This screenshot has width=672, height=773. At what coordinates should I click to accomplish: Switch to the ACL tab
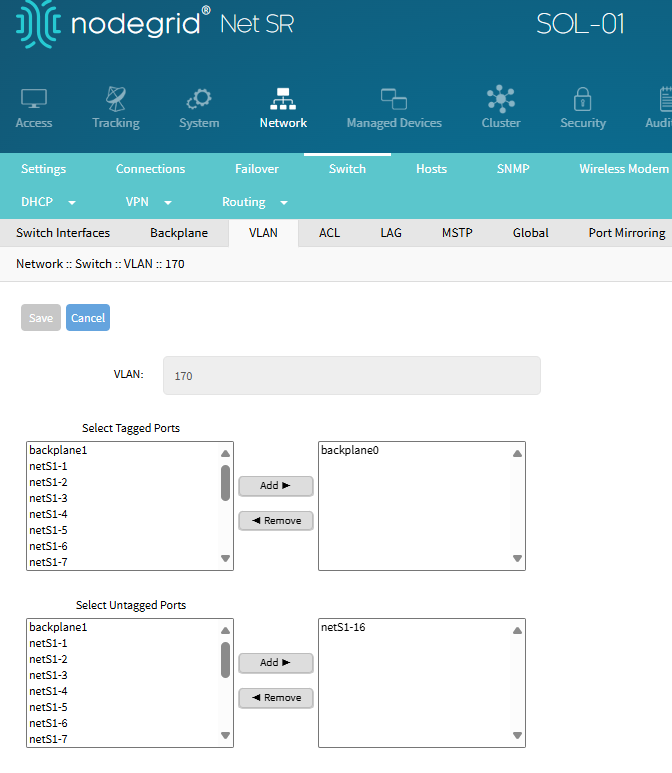tap(329, 233)
